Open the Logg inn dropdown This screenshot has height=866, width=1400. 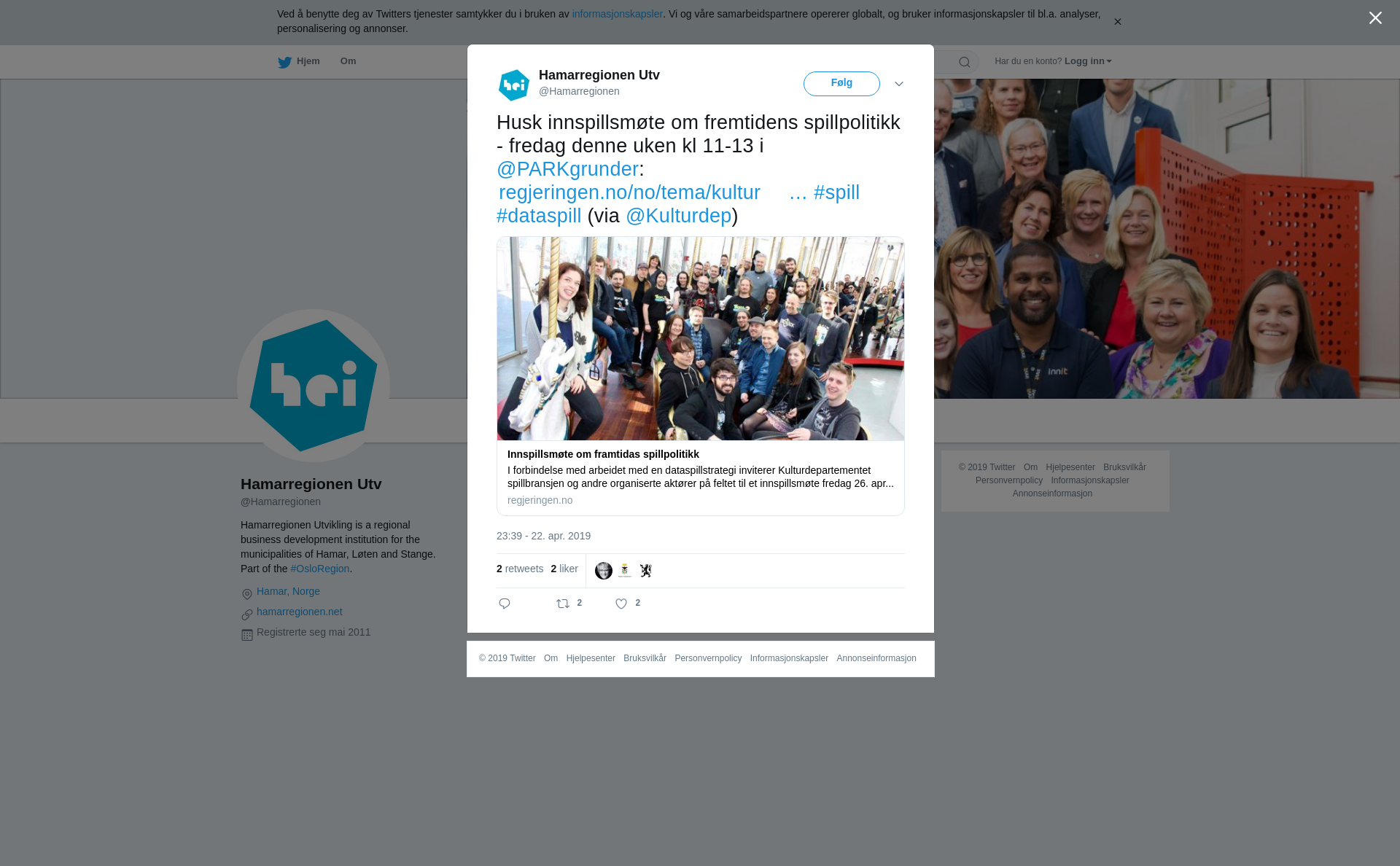pos(1088,61)
